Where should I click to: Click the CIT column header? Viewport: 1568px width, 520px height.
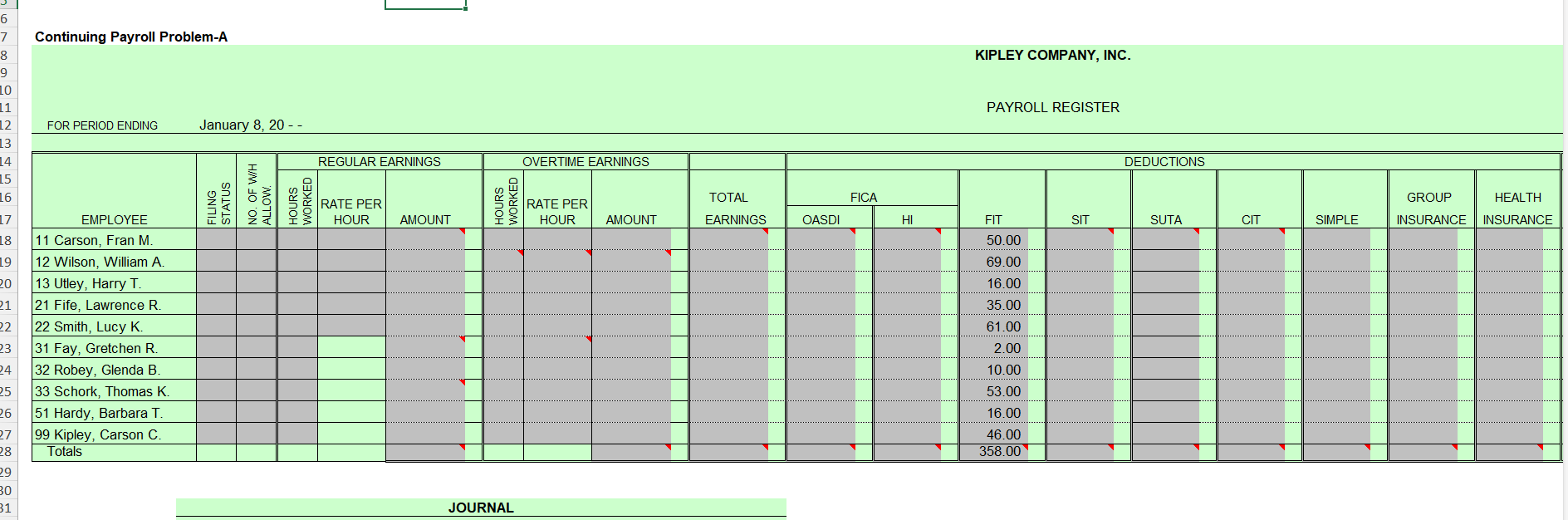click(1251, 219)
